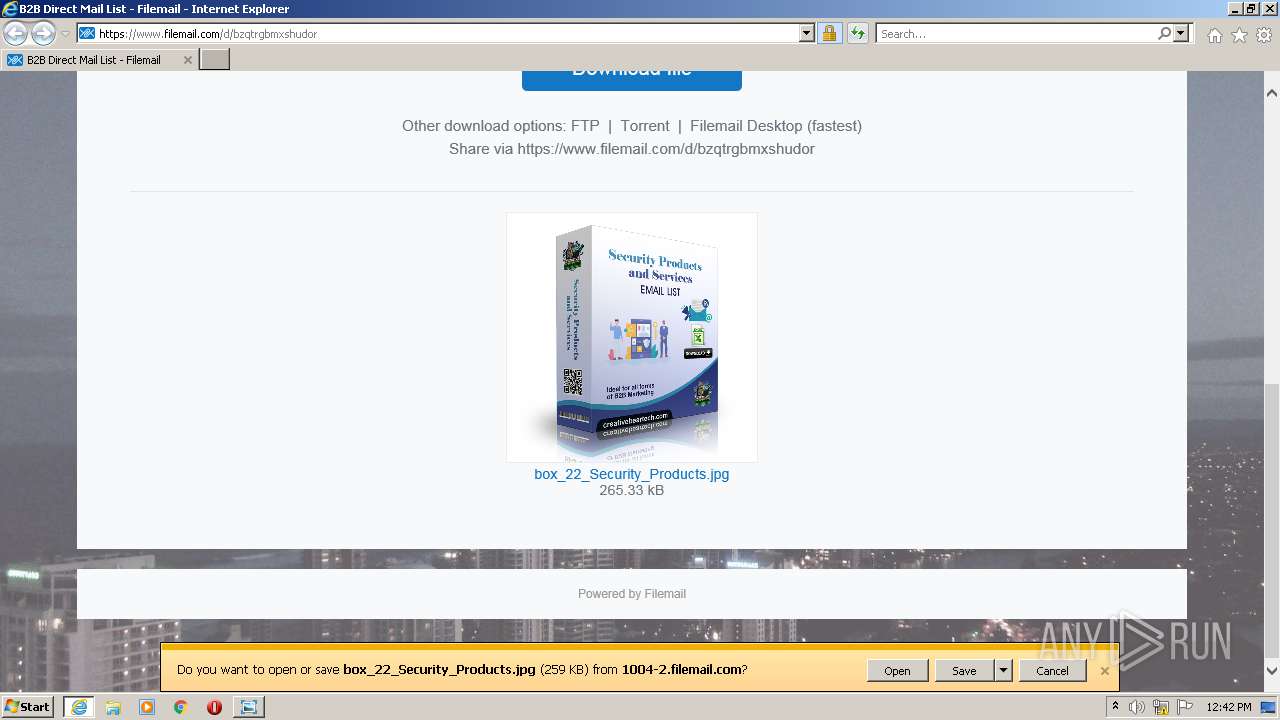The height and width of the screenshot is (720, 1280).
Task: Open the last pinned taskbar application icon
Action: click(248, 707)
